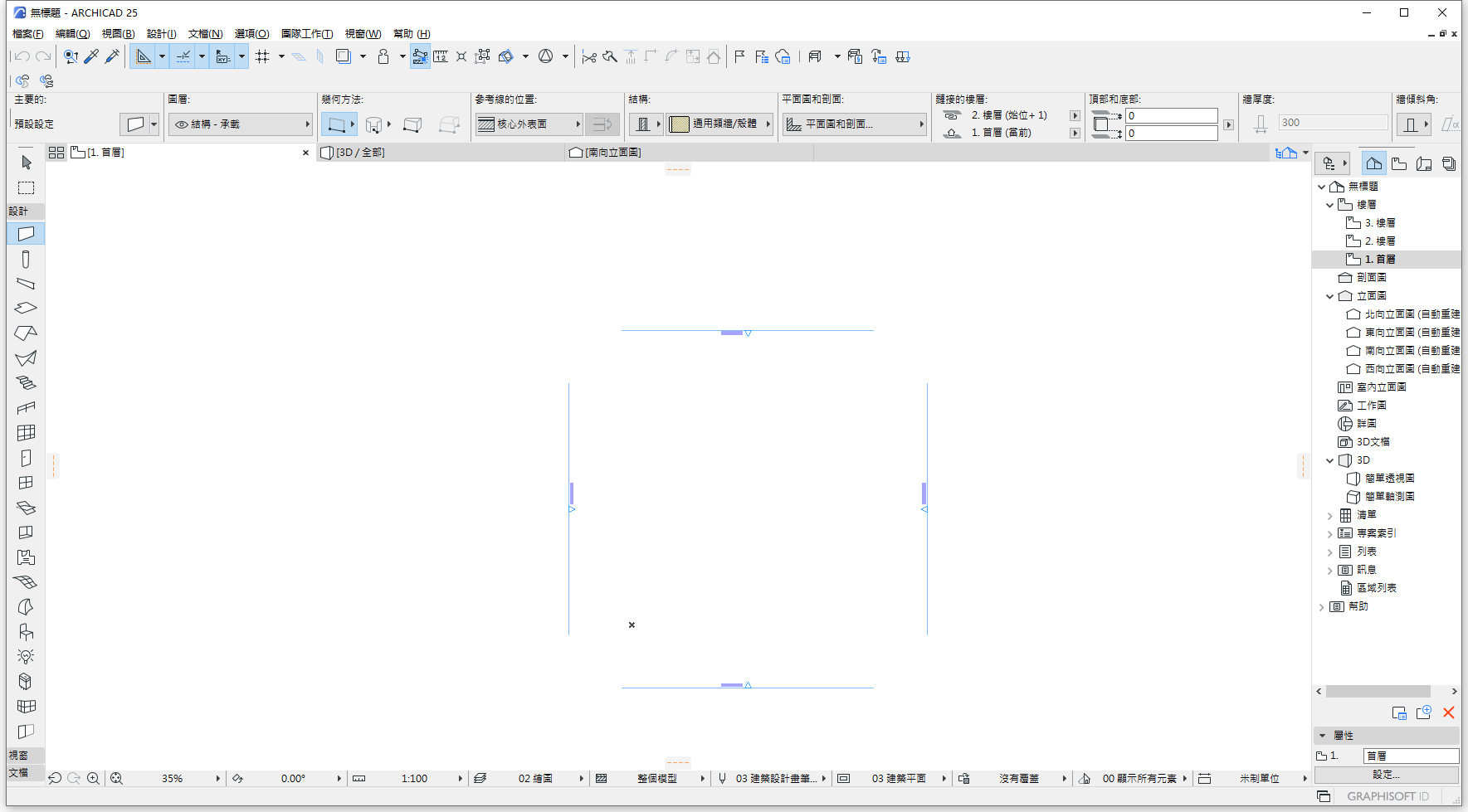Toggle Guide Lines on or off

click(144, 56)
